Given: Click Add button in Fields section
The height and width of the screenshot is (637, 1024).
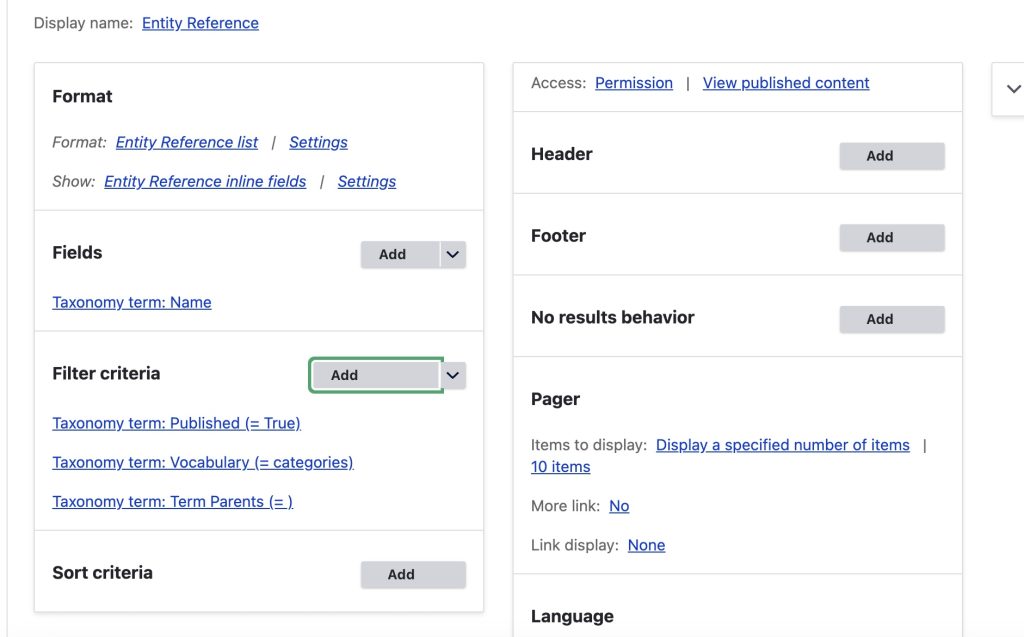Looking at the screenshot, I should 399,255.
